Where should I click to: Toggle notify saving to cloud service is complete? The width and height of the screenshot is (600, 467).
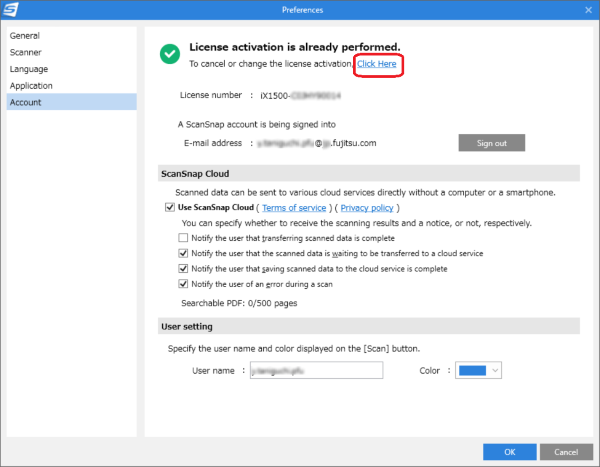tap(183, 269)
